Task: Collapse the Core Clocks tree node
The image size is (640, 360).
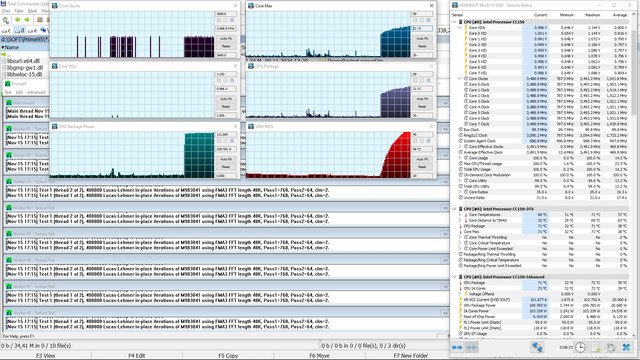Action: (x=460, y=78)
